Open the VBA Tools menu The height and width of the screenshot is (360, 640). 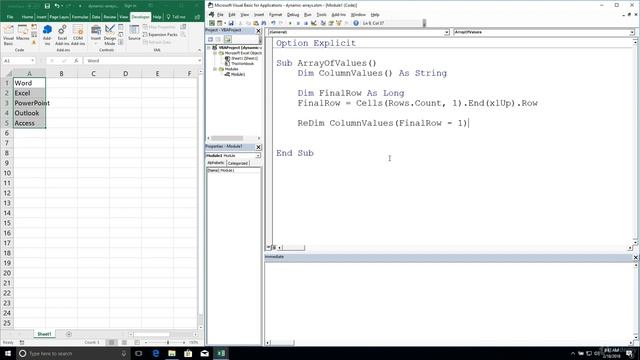click(x=322, y=15)
